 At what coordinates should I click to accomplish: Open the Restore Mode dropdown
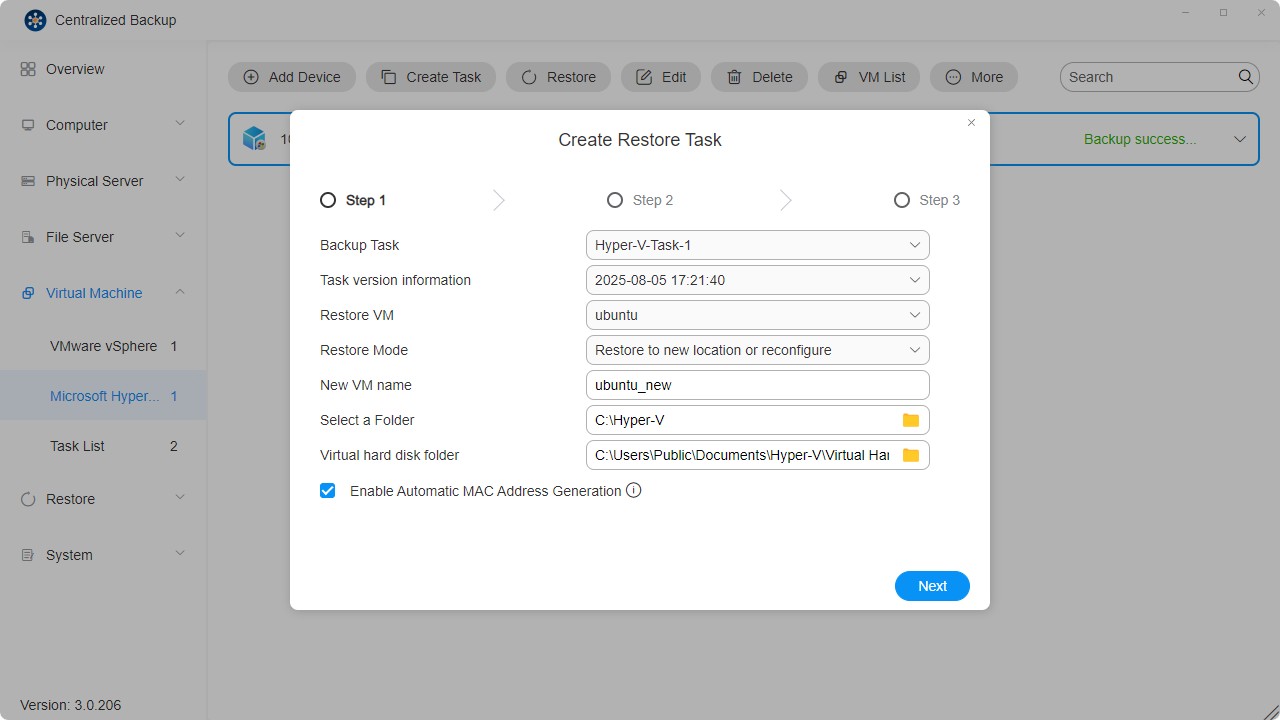[x=757, y=350]
